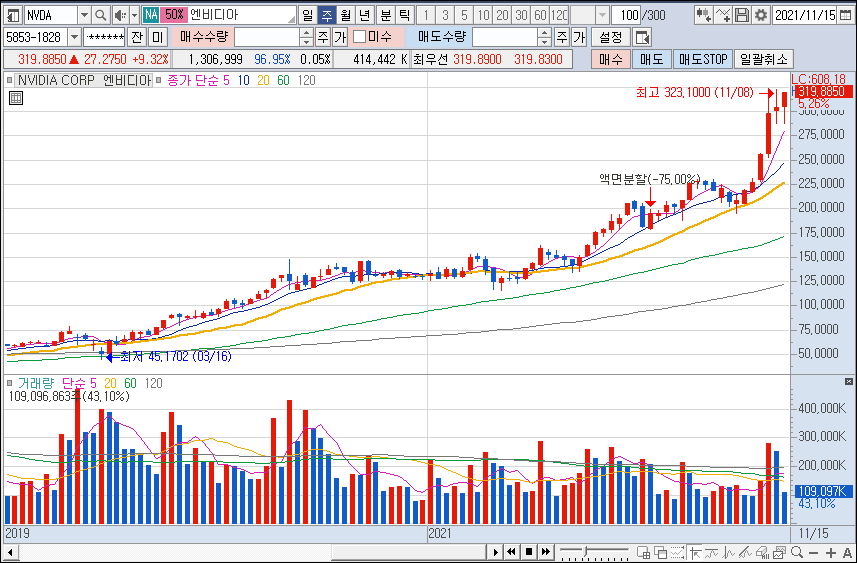Click the 매수 buy button

[x=611, y=59]
